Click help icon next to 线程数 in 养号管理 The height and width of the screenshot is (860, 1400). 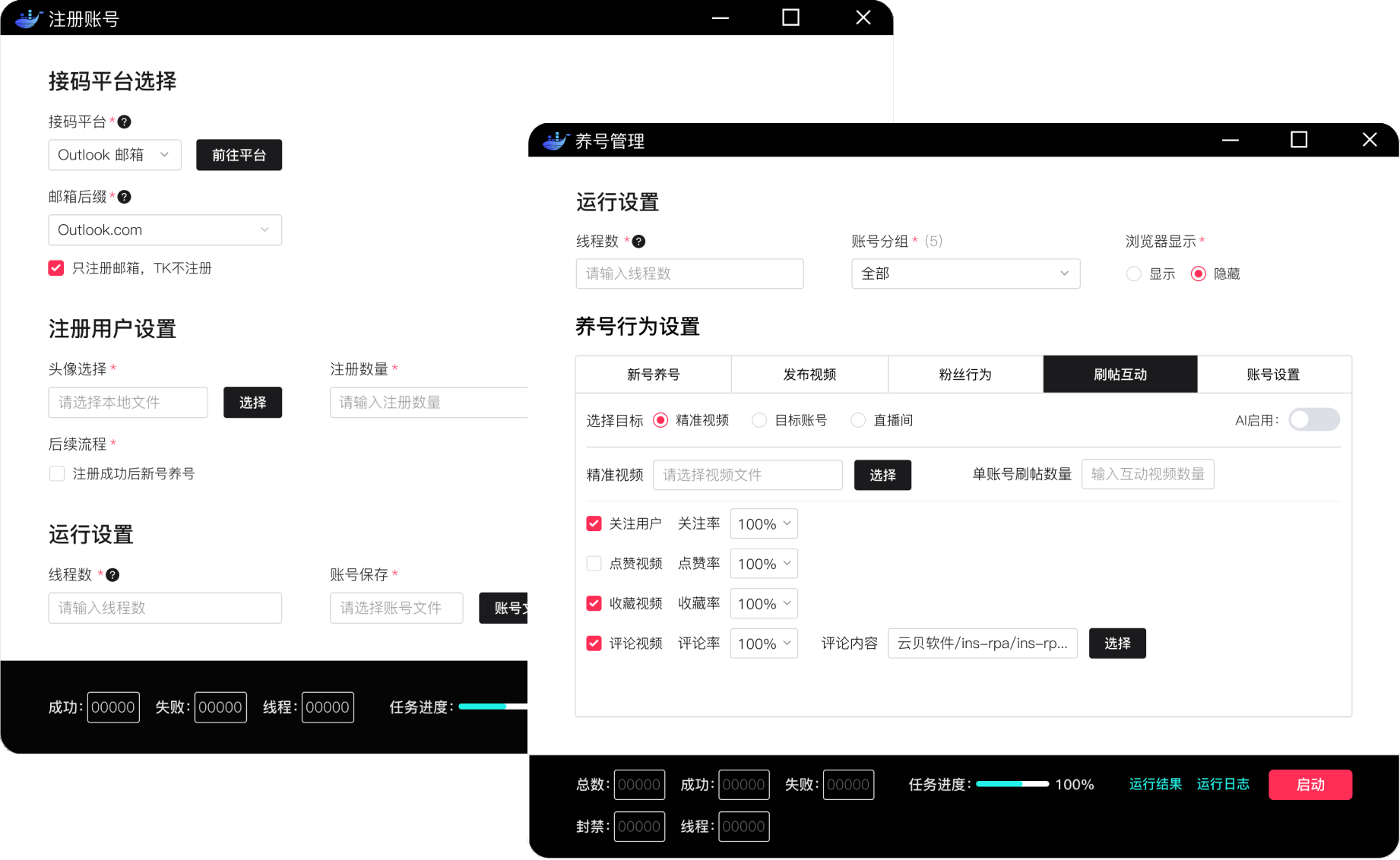coord(638,242)
